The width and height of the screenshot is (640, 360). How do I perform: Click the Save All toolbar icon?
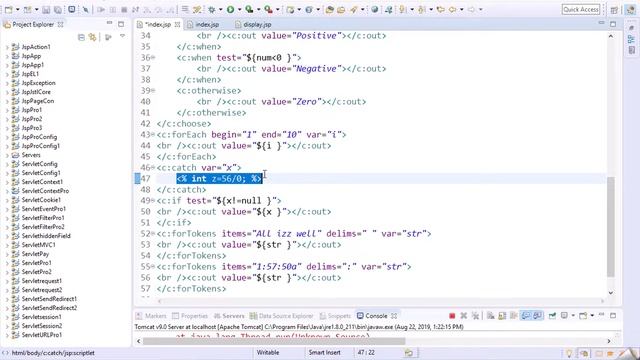58,9
